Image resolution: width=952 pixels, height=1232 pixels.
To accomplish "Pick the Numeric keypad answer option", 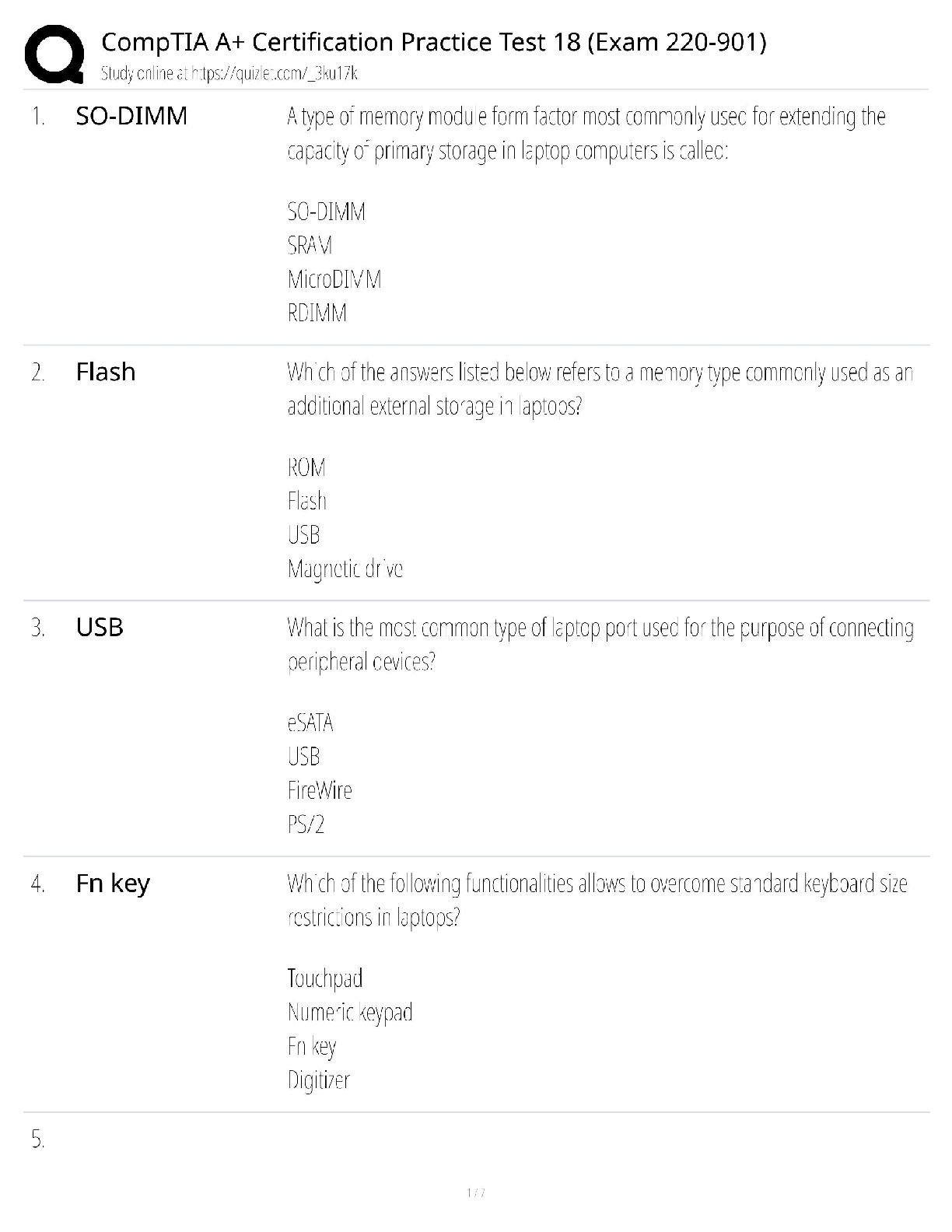I will click(350, 1012).
